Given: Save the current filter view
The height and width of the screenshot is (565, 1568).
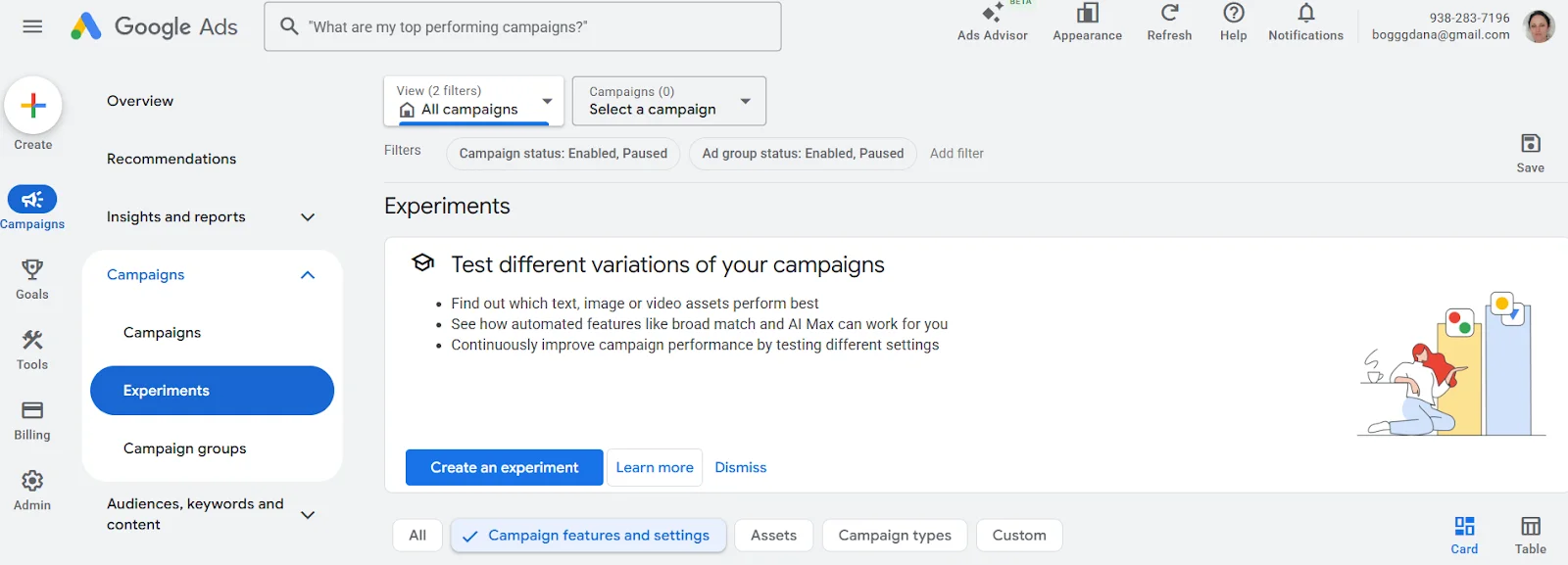Looking at the screenshot, I should coord(1530,154).
